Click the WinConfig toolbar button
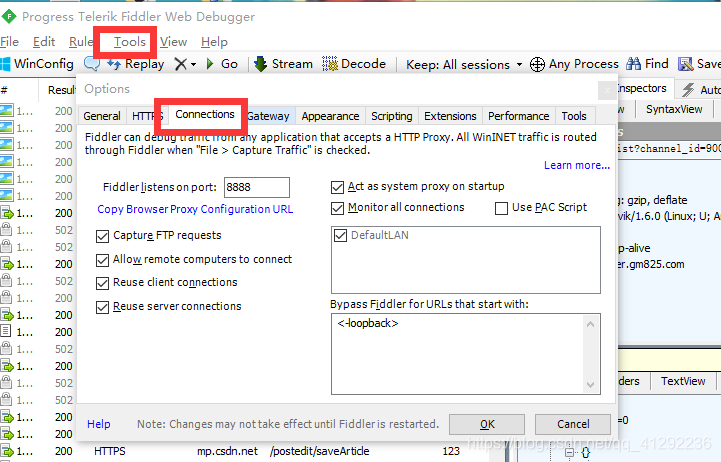The image size is (721, 462). tap(37, 64)
